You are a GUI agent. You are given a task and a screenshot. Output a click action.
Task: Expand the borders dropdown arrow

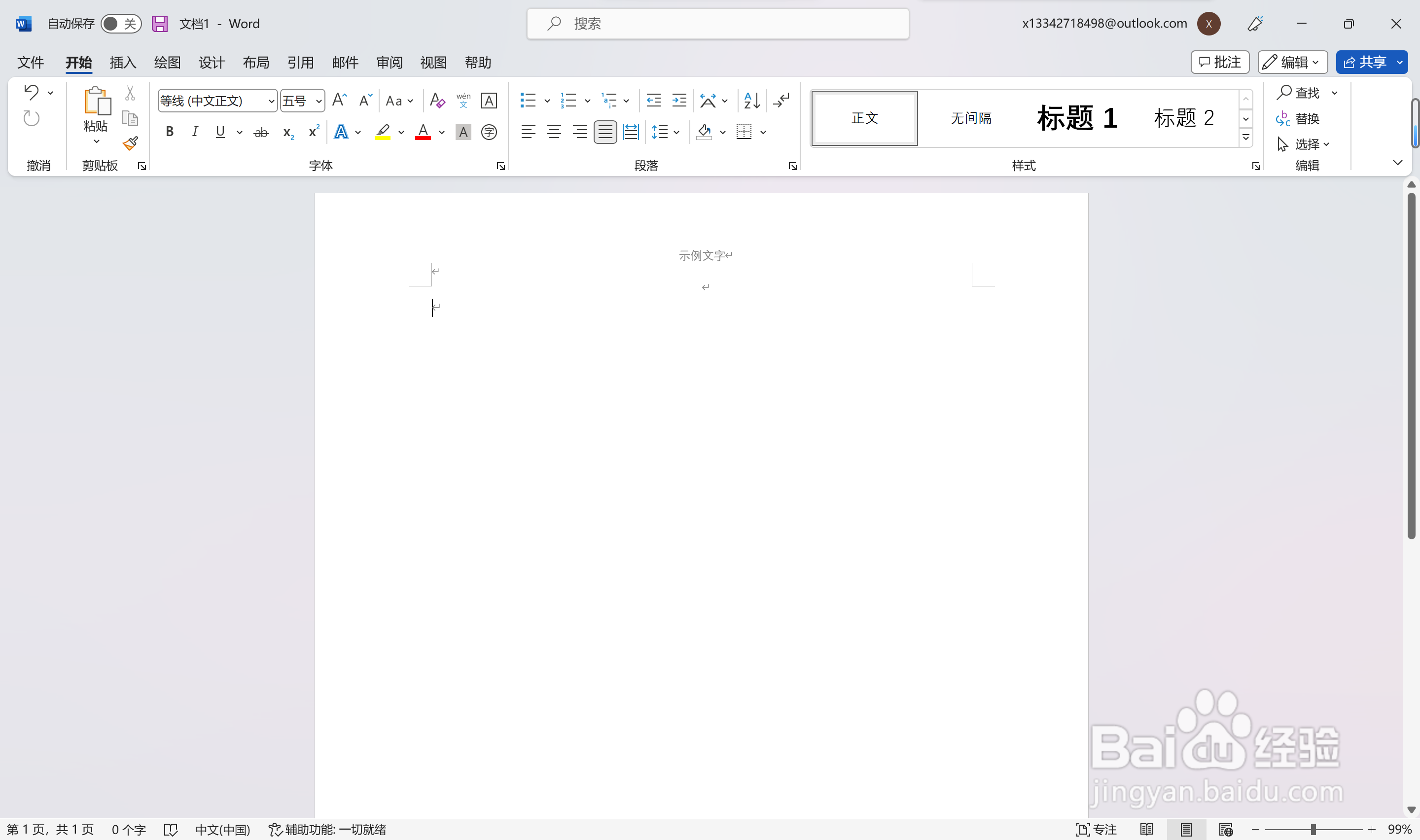point(763,133)
